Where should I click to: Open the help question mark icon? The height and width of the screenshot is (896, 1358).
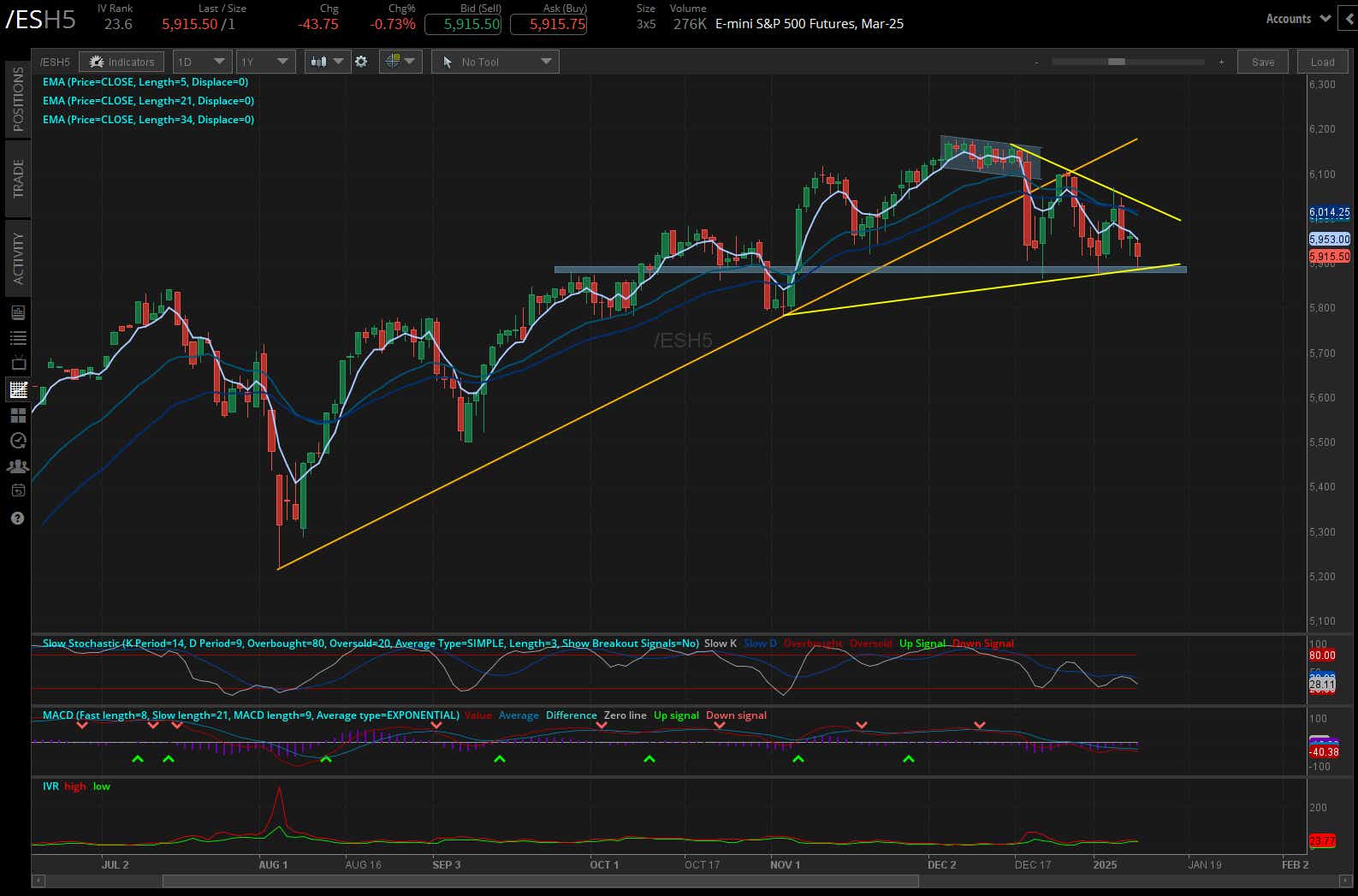(x=18, y=519)
